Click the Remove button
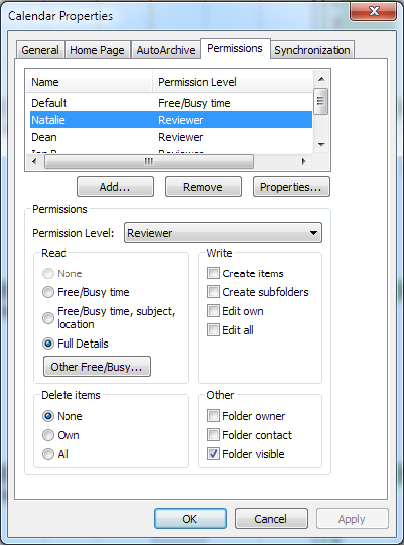 click(203, 187)
